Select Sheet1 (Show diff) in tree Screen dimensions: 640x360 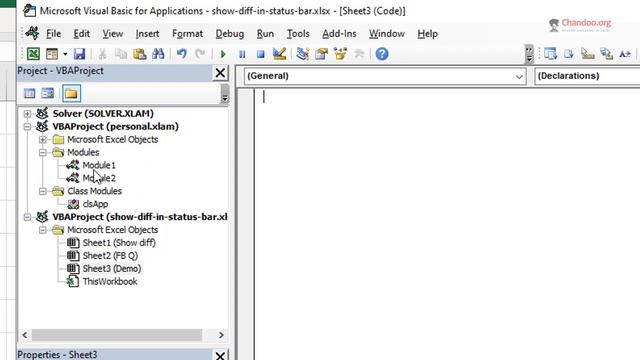click(119, 243)
